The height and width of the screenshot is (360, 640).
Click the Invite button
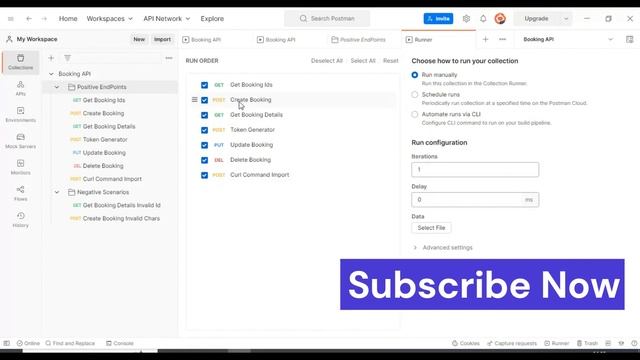[438, 19]
